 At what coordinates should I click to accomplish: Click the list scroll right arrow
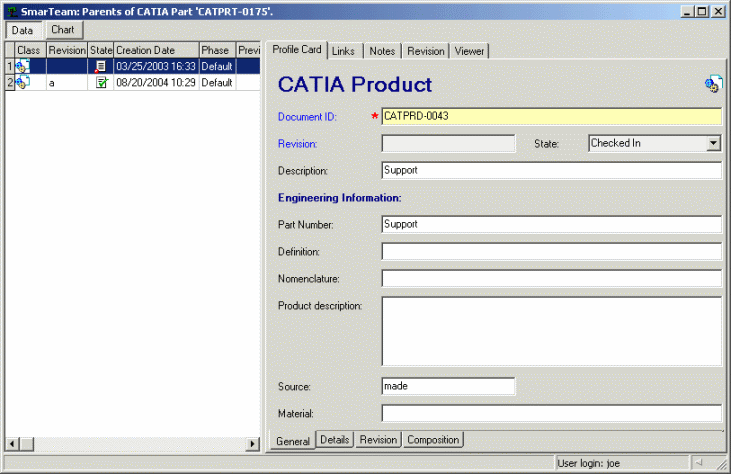tap(253, 444)
